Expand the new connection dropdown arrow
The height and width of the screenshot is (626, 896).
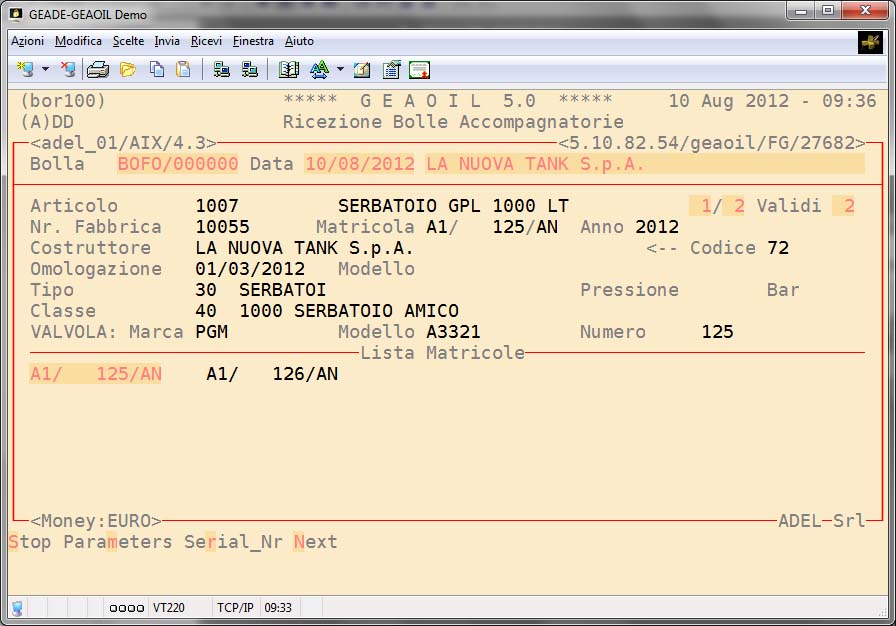tap(45, 70)
